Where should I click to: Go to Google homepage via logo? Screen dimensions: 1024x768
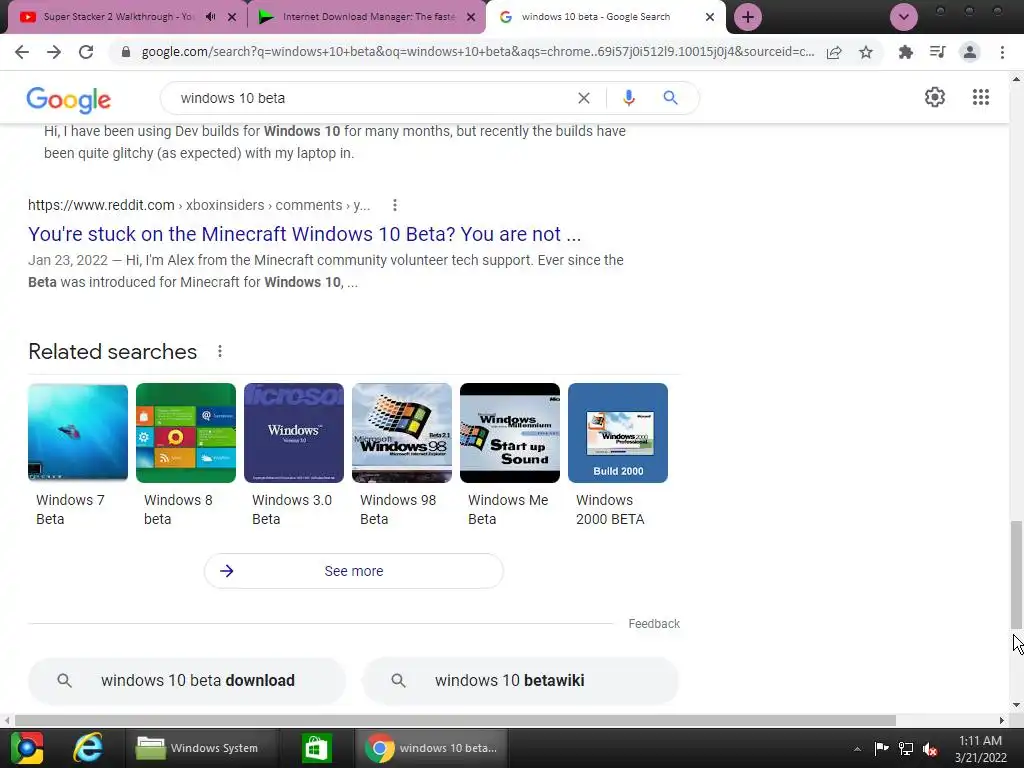tap(69, 99)
